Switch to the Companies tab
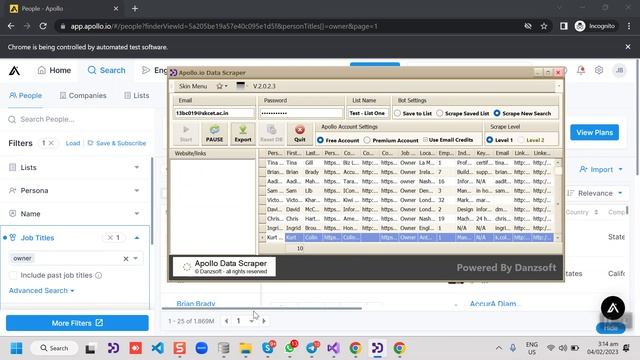 (x=83, y=96)
